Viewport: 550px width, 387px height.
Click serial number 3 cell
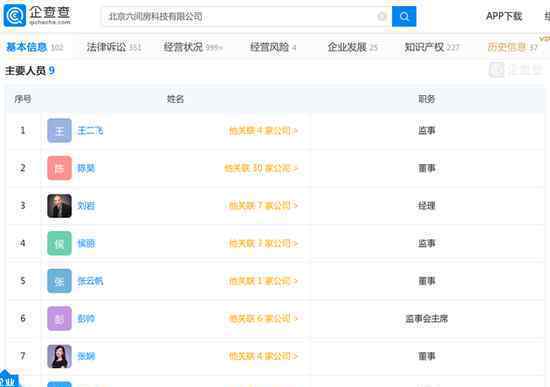[x=23, y=206]
